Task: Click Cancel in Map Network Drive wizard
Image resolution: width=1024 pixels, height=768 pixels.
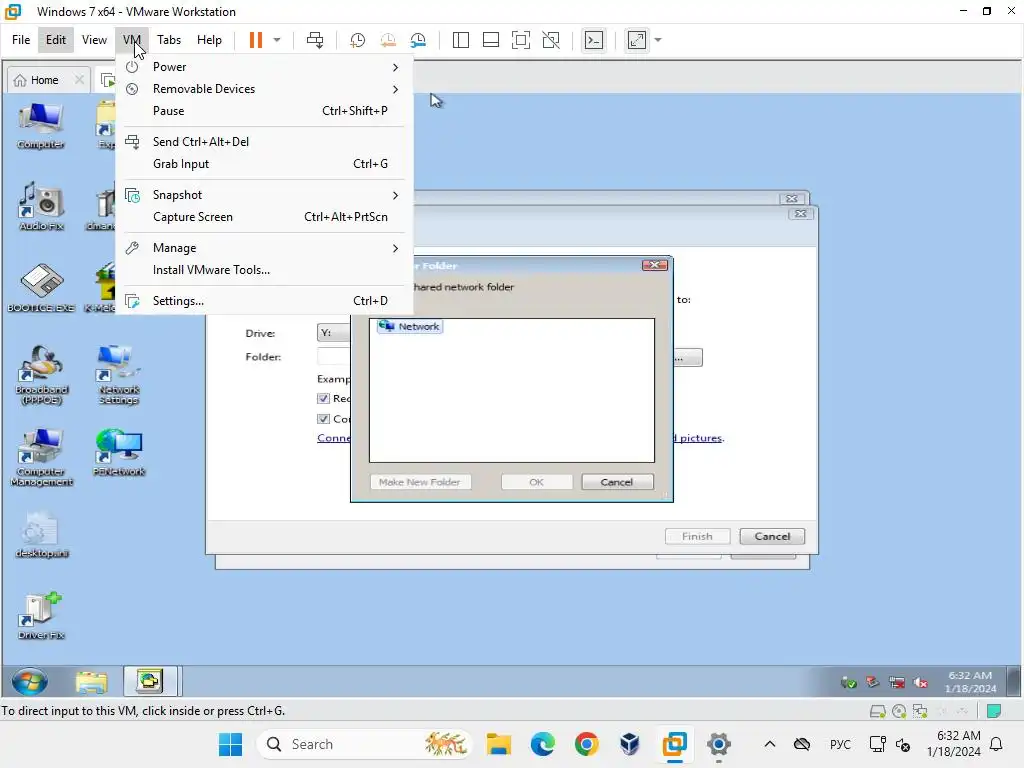Action: coord(772,536)
